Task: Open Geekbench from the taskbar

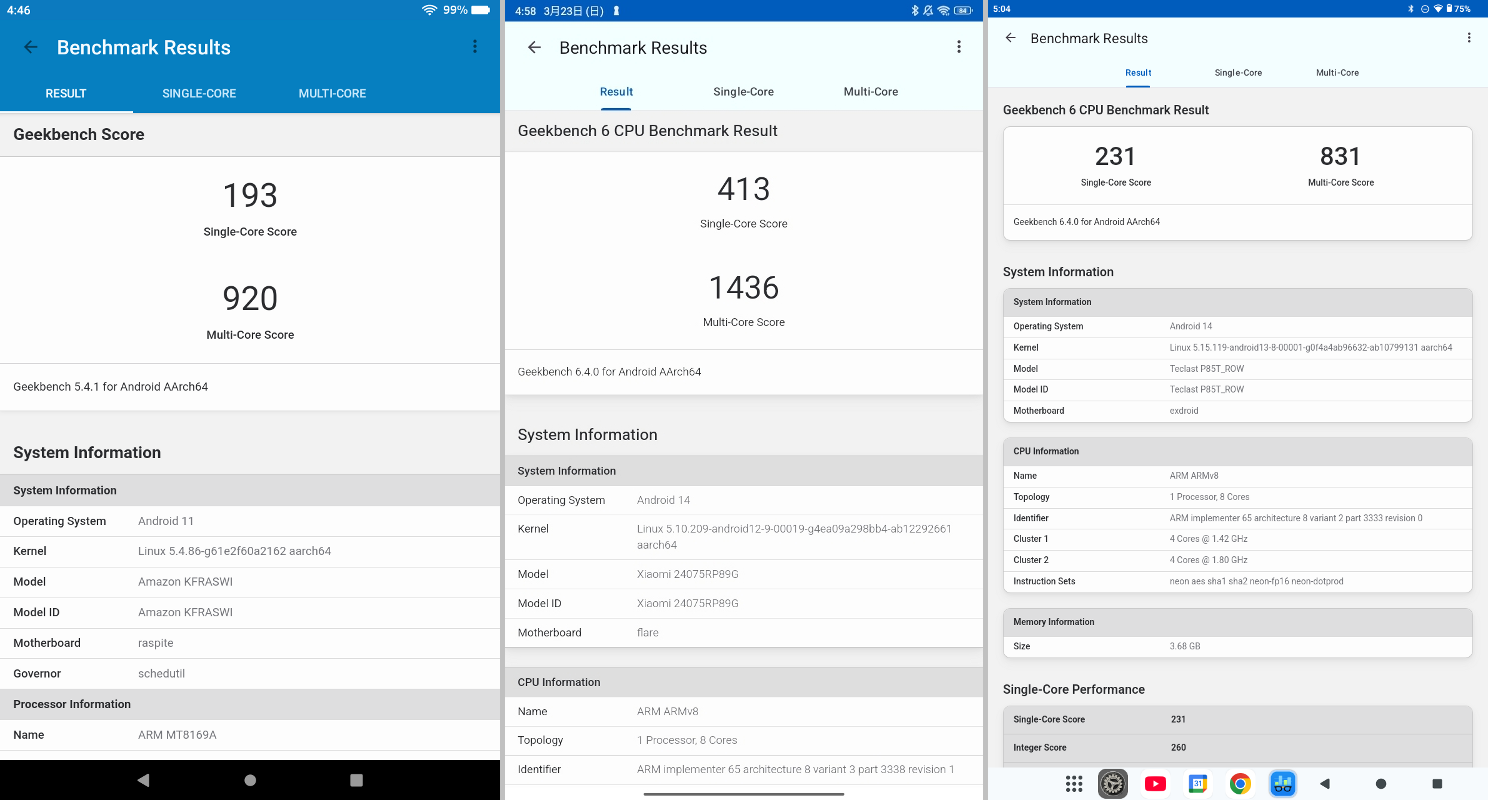Action: click(1283, 783)
